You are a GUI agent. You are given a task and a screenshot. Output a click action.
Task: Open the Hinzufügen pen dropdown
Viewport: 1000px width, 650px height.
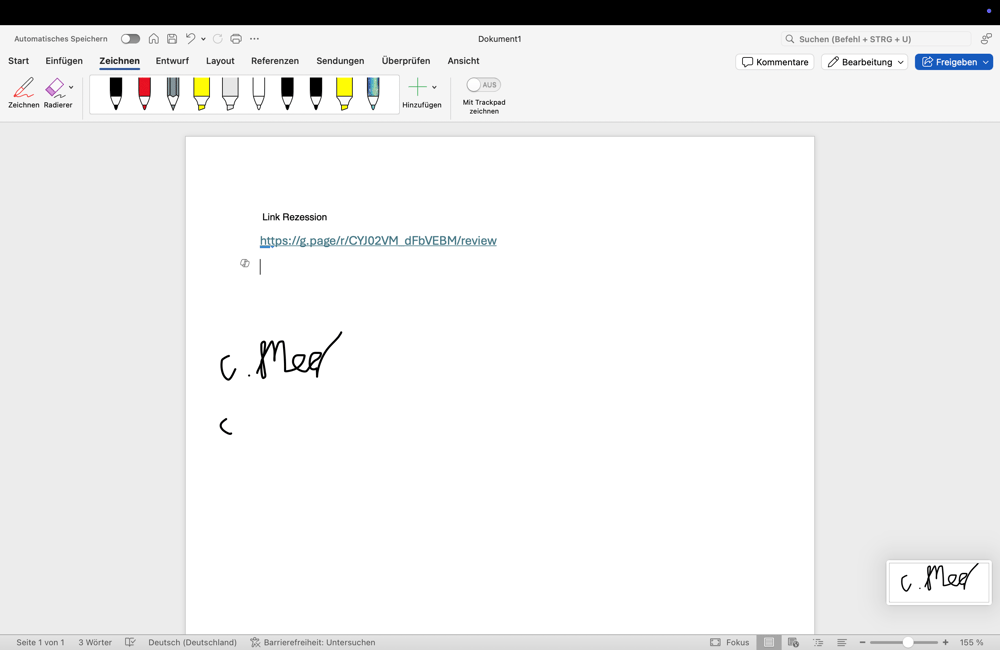pyautogui.click(x=434, y=88)
